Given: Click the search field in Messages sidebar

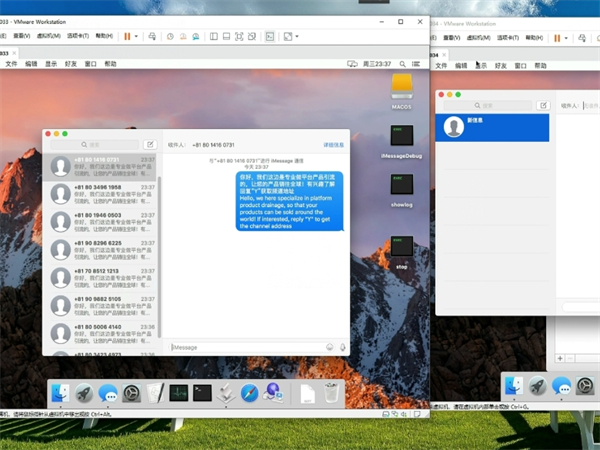Looking at the screenshot, I should 95,145.
